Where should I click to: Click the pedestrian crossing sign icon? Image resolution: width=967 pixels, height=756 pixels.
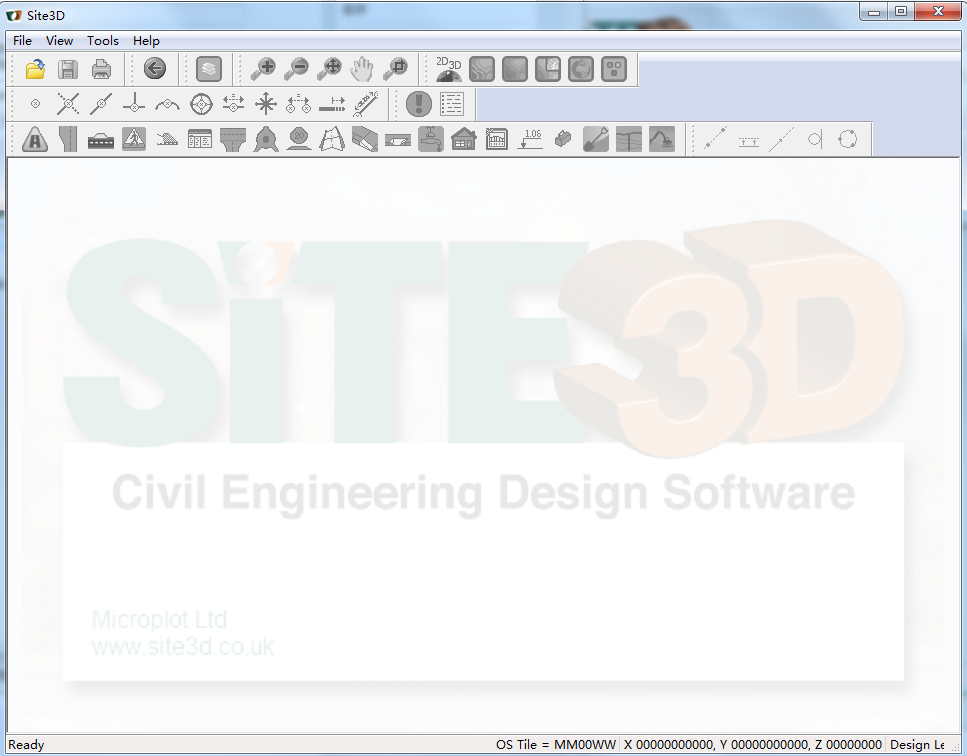coord(134,139)
